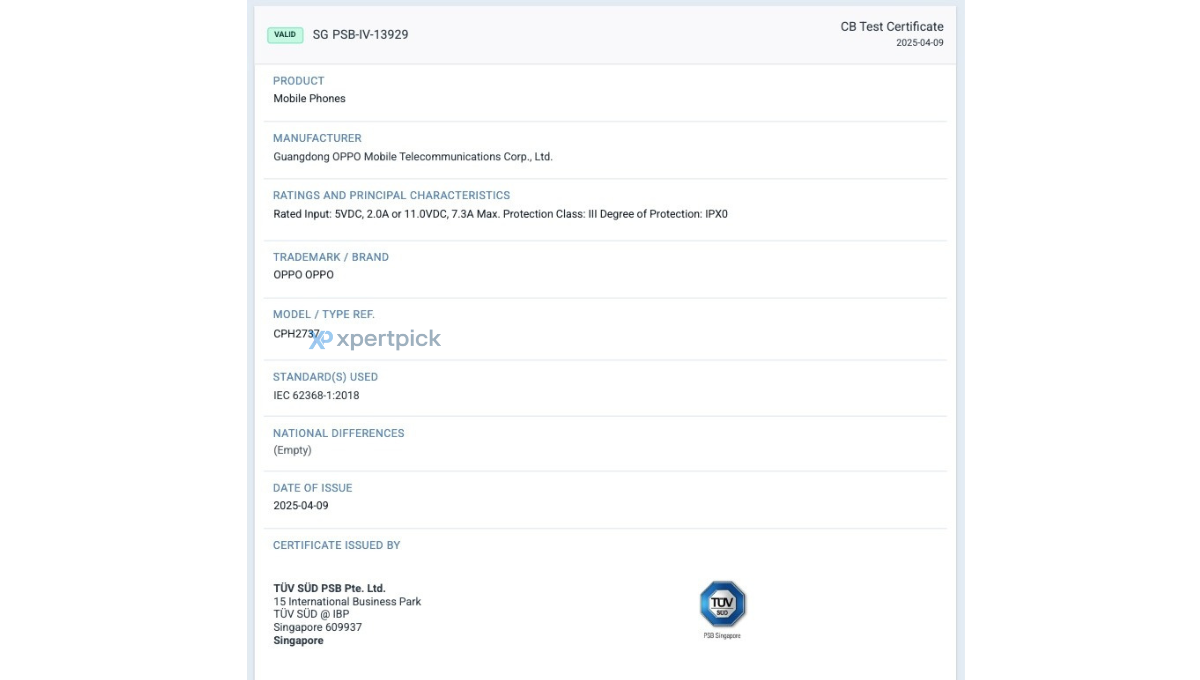Click the STANDARD(S) USED label

tap(326, 377)
